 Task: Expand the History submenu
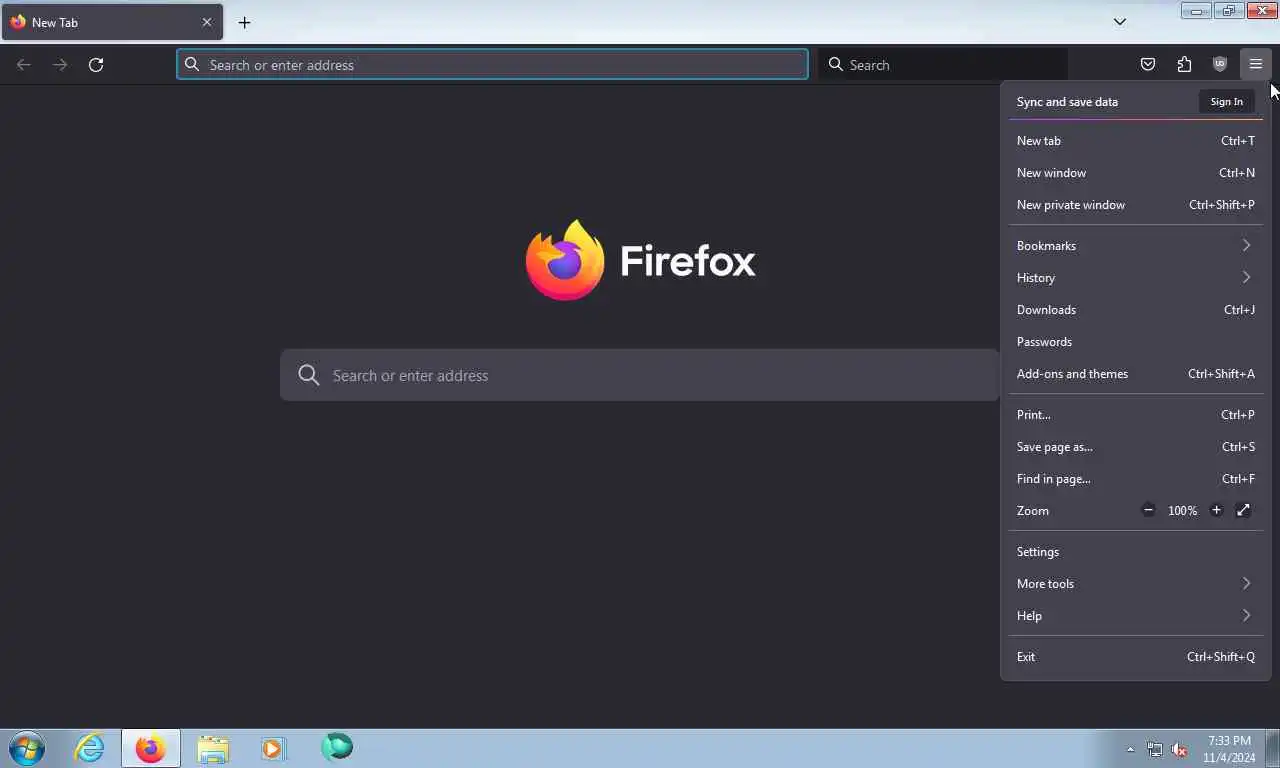tap(1135, 278)
